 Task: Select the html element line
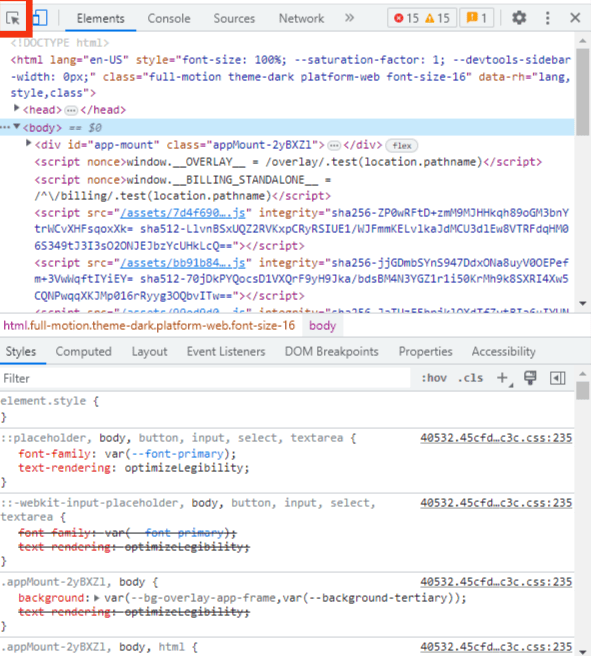290,77
